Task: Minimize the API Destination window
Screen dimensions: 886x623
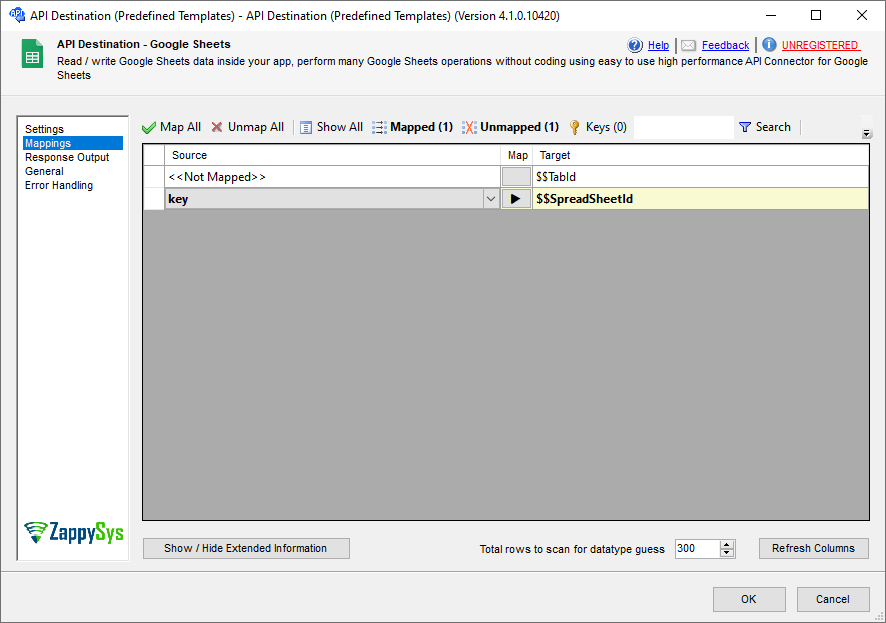Action: pos(771,15)
